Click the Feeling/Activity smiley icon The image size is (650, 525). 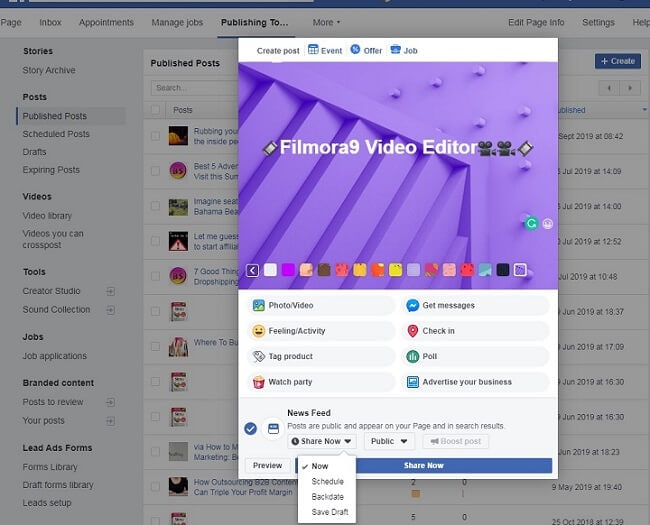click(259, 331)
